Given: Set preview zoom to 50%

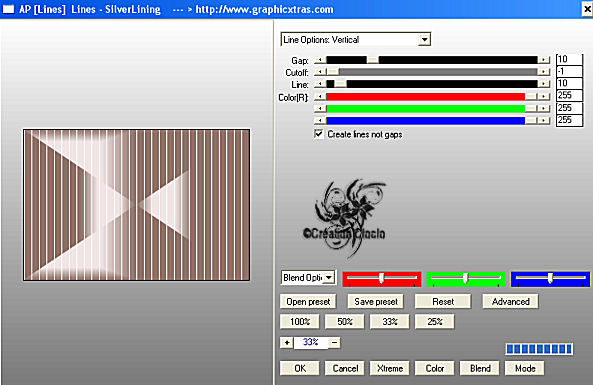Looking at the screenshot, I should coord(345,322).
